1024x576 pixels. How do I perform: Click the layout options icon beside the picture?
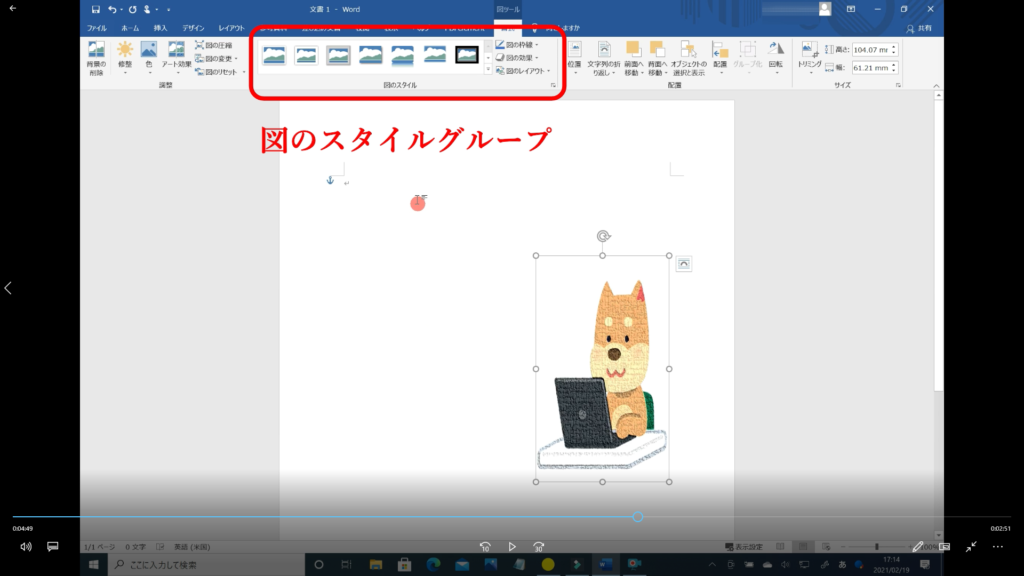click(684, 263)
